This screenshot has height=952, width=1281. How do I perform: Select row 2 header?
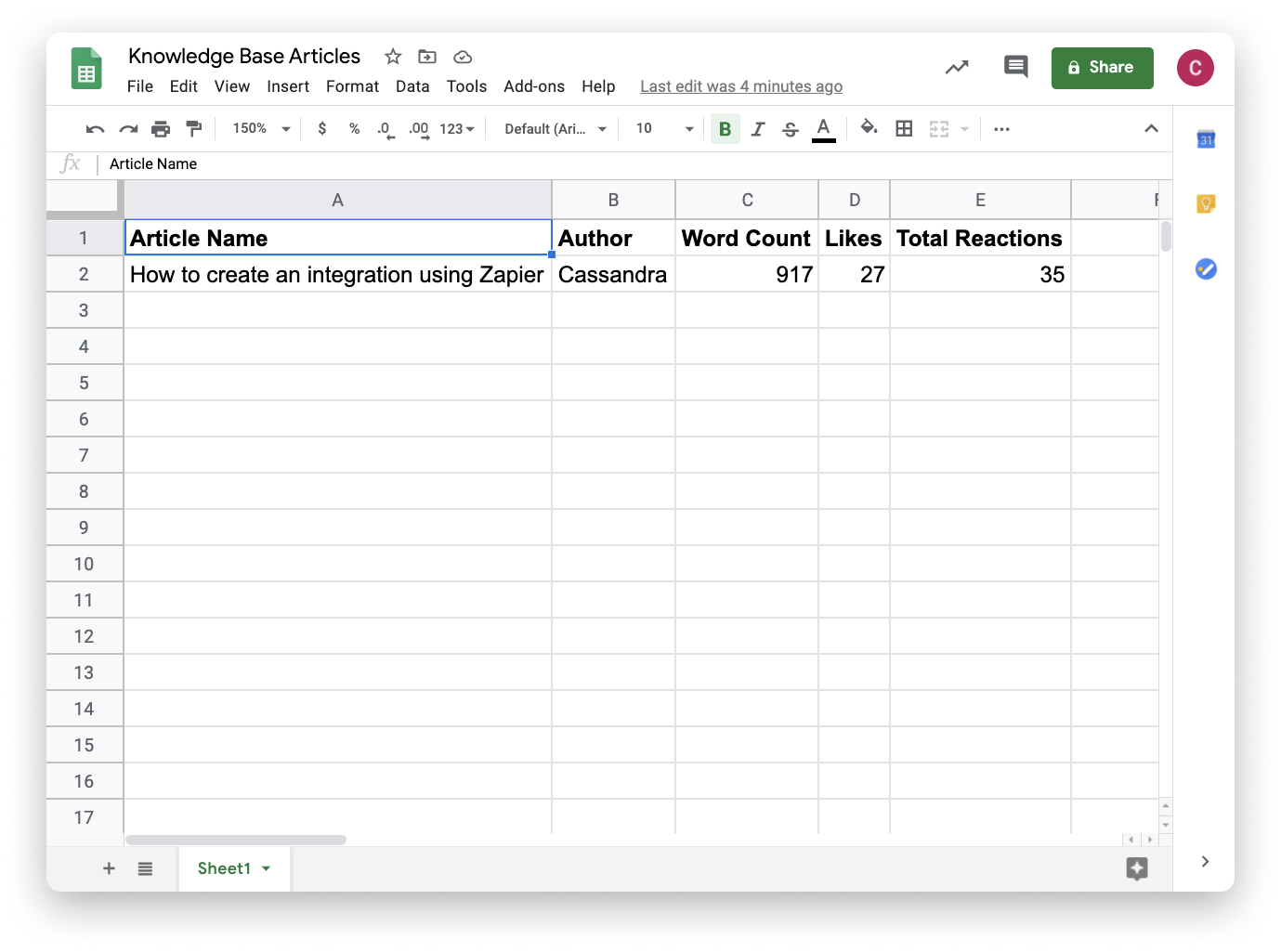pos(85,274)
